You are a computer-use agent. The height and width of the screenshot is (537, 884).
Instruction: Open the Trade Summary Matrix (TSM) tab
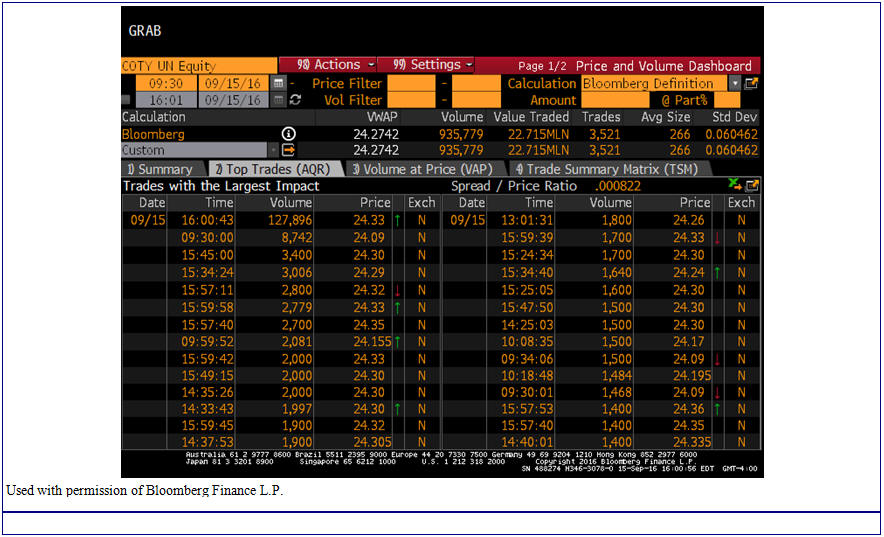[x=606, y=169]
